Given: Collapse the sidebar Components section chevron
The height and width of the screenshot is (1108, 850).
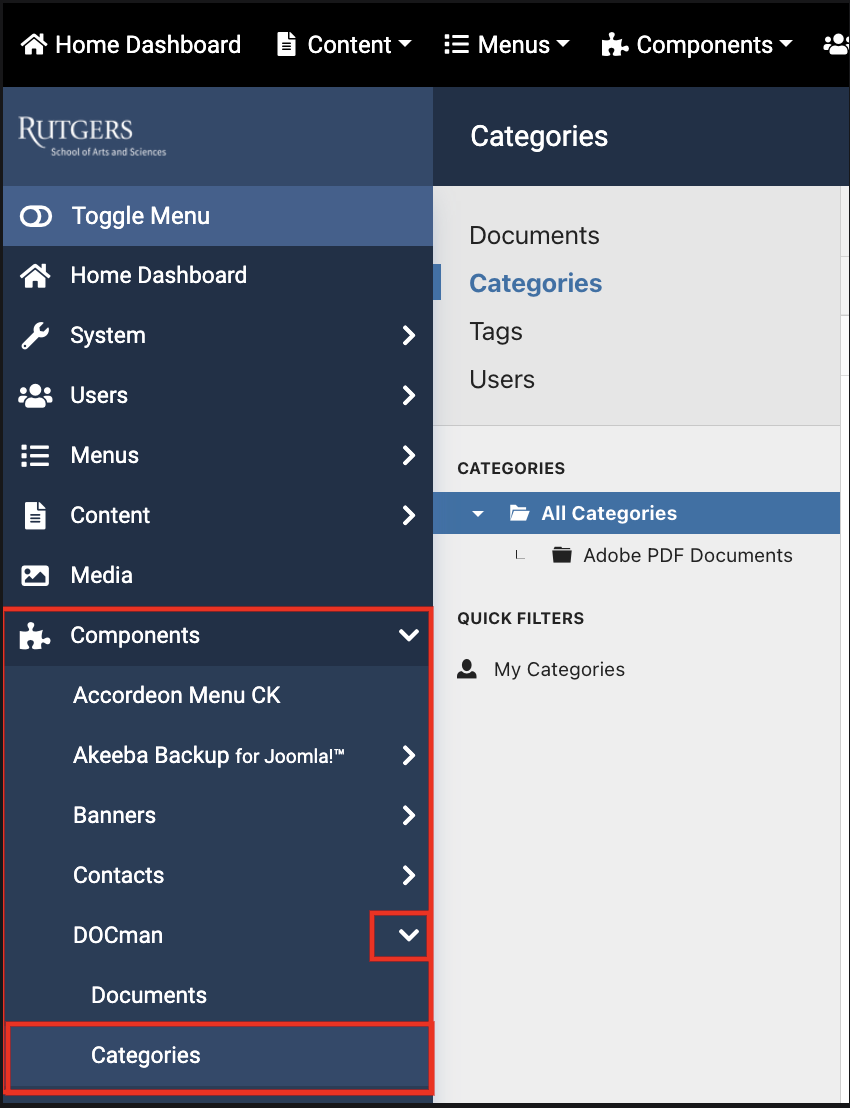Looking at the screenshot, I should 408,635.
